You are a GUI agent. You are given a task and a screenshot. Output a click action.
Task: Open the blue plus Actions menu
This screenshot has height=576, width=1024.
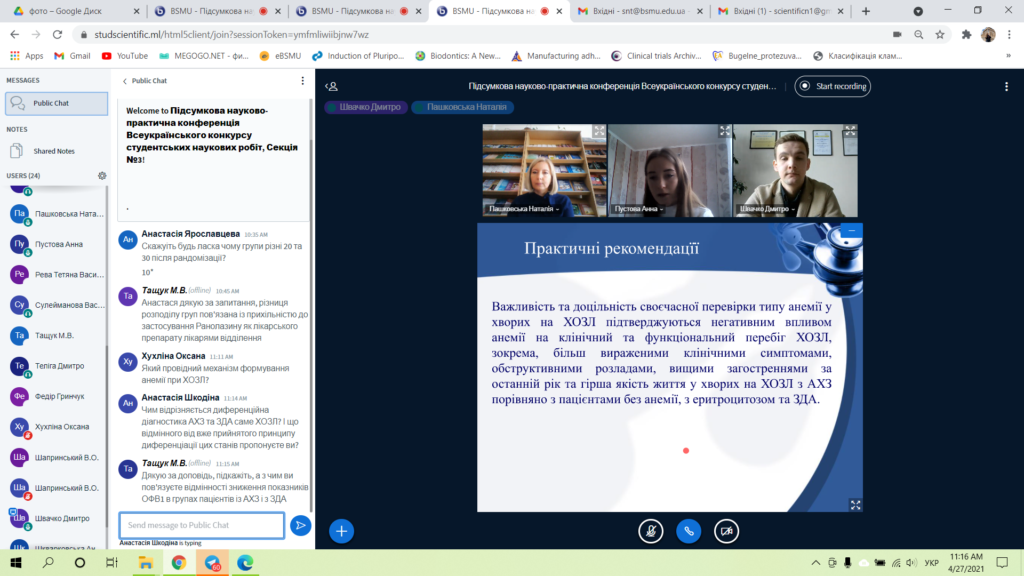pos(342,531)
